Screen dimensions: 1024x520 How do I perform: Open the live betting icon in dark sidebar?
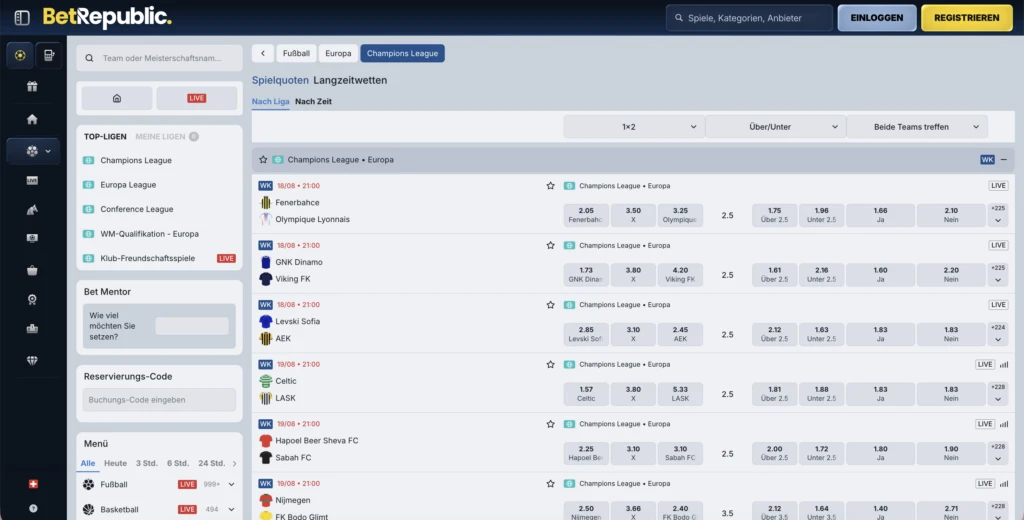(32, 180)
